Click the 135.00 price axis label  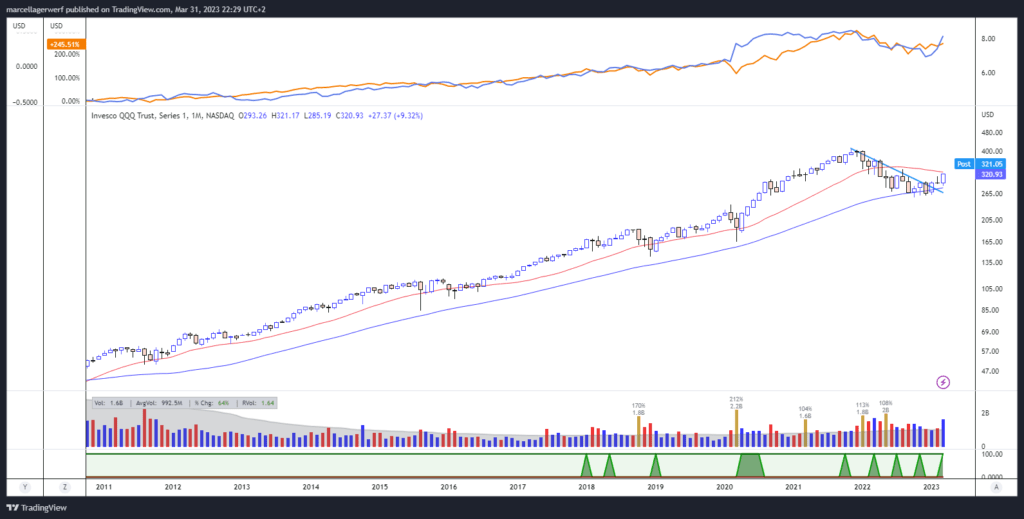[992, 263]
